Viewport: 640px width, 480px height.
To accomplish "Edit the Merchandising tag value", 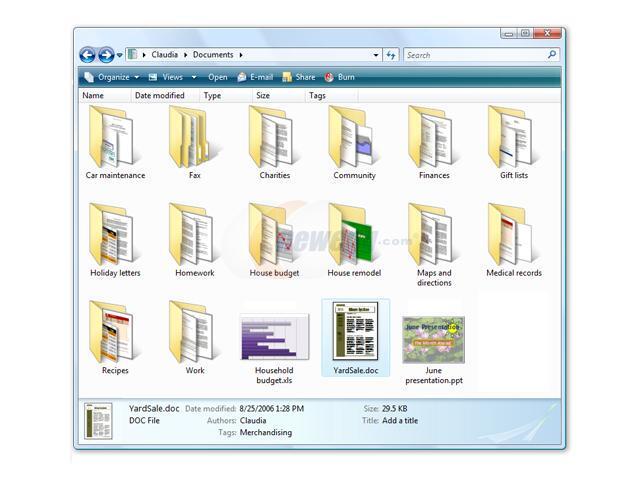I will pyautogui.click(x=266, y=432).
